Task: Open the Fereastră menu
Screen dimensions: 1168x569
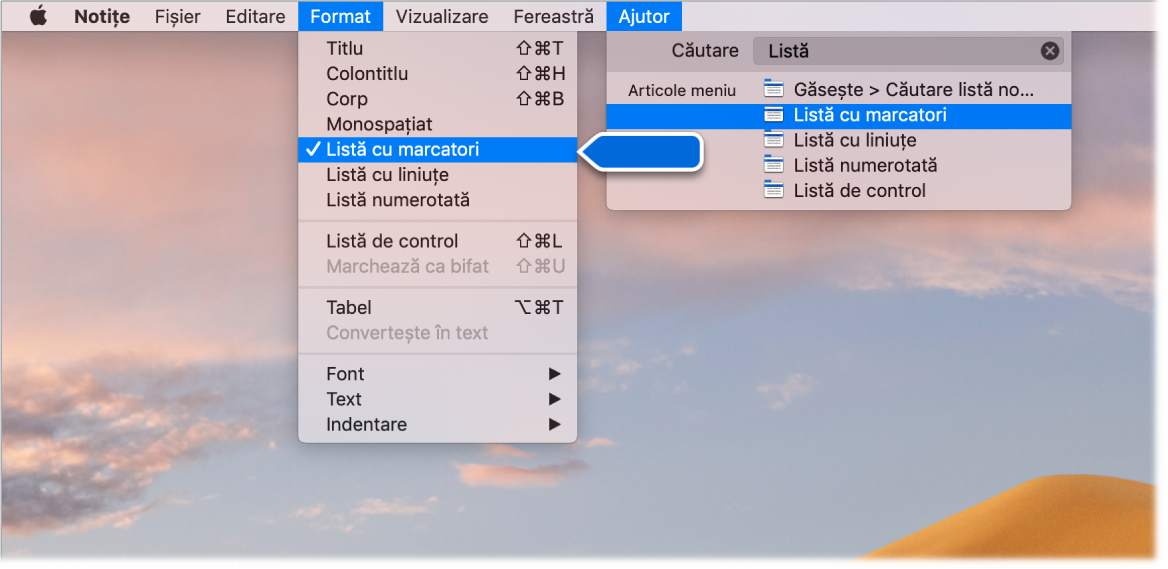Action: (553, 16)
